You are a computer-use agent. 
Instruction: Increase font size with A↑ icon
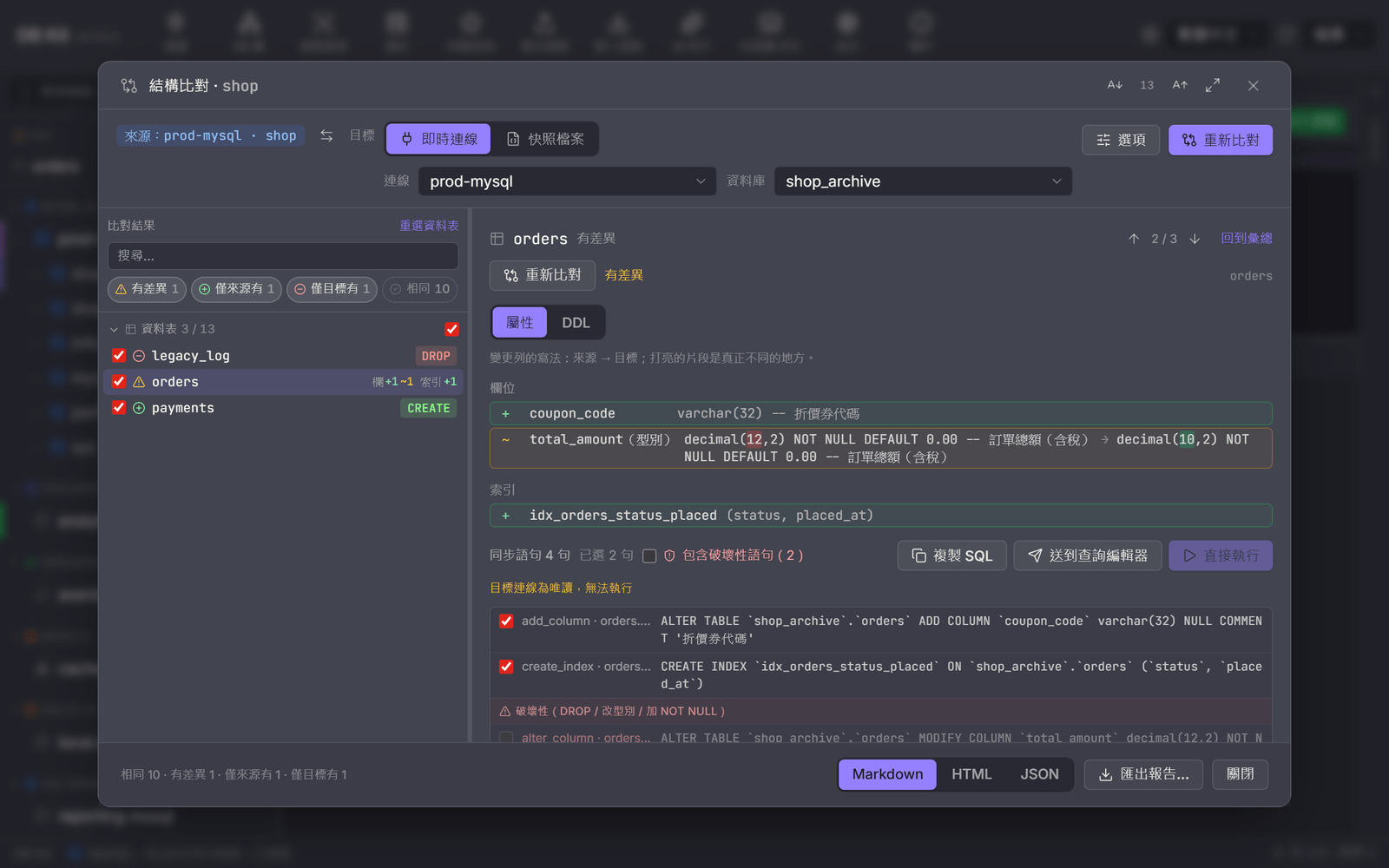pos(1180,85)
